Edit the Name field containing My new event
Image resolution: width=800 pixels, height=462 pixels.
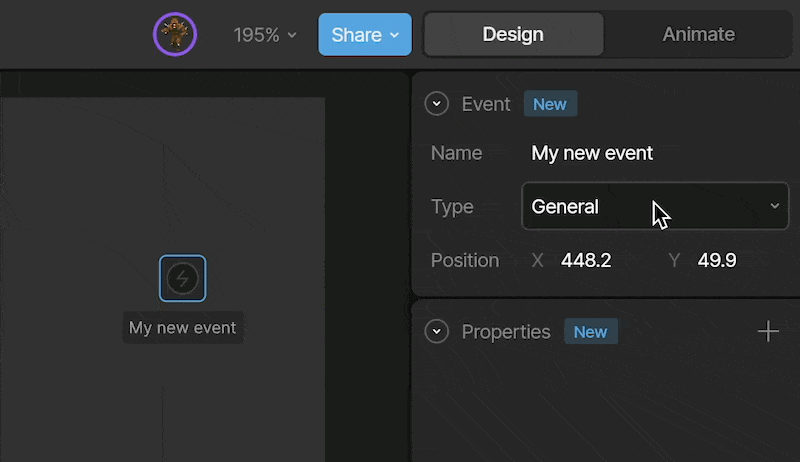(592, 153)
